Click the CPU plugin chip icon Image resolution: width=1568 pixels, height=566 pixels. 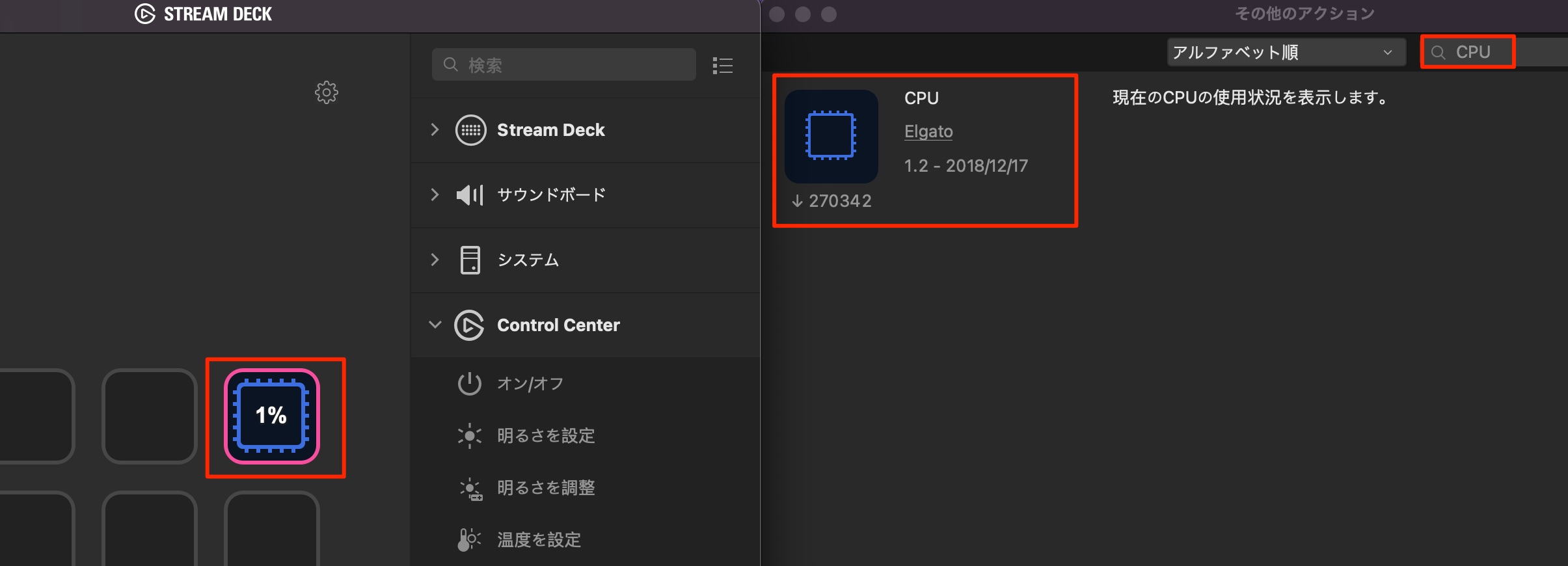[831, 136]
